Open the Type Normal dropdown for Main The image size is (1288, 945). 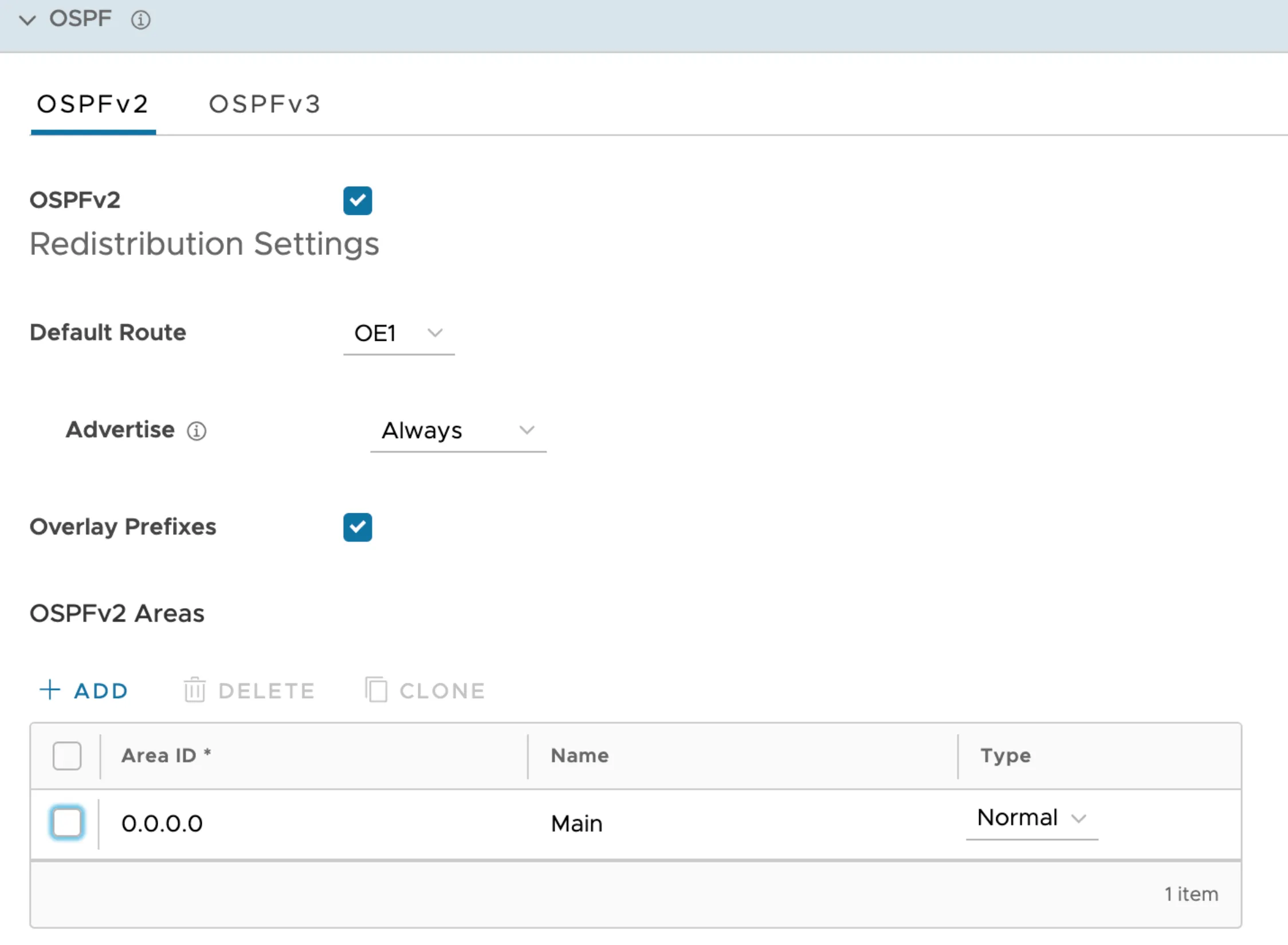tap(1031, 819)
